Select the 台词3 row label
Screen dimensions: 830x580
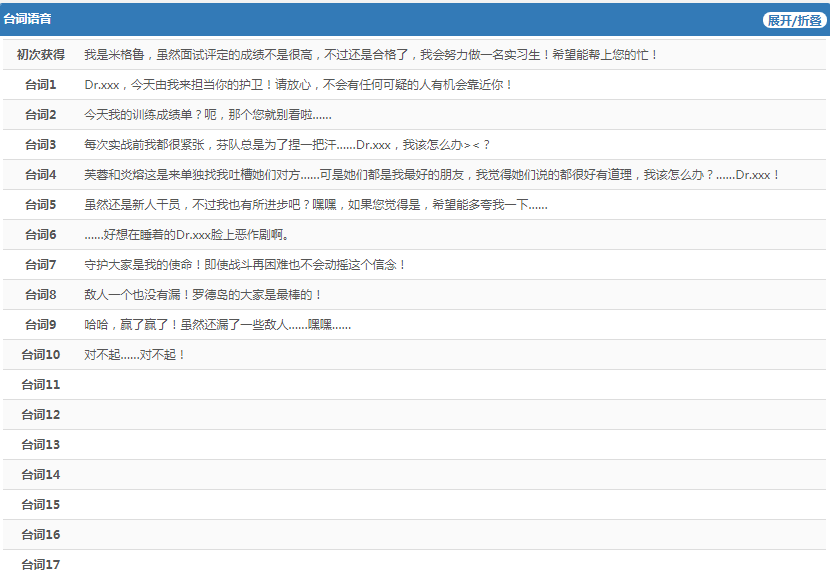(41, 145)
